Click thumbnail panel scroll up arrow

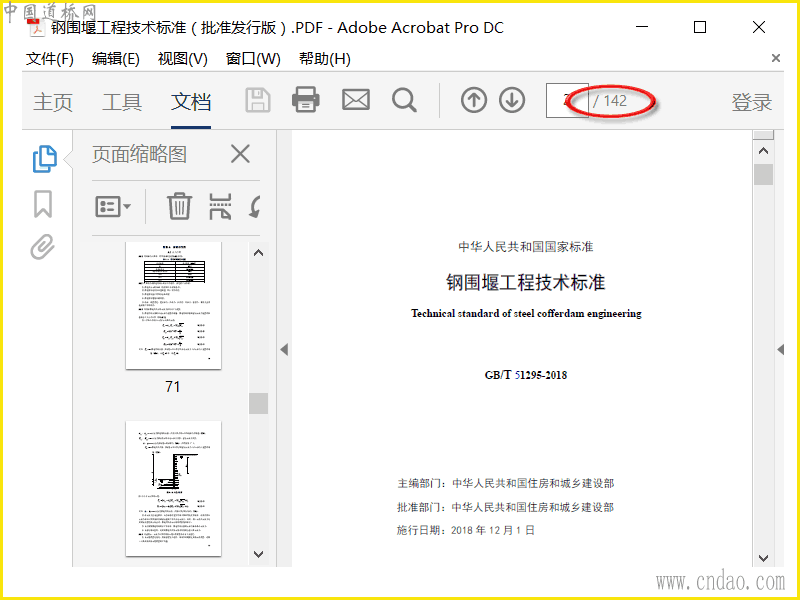tap(259, 253)
